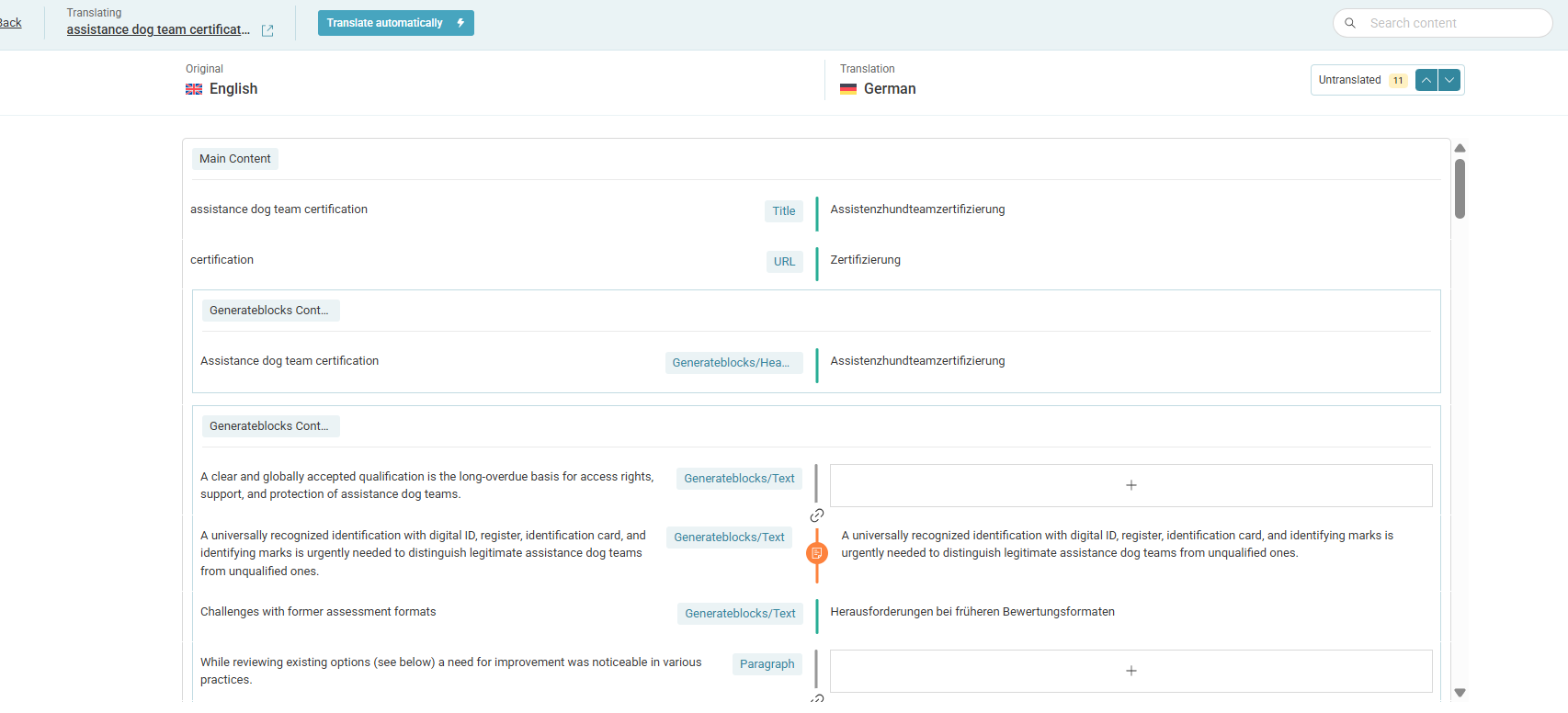Click the scrollbar down arrow

1460,693
